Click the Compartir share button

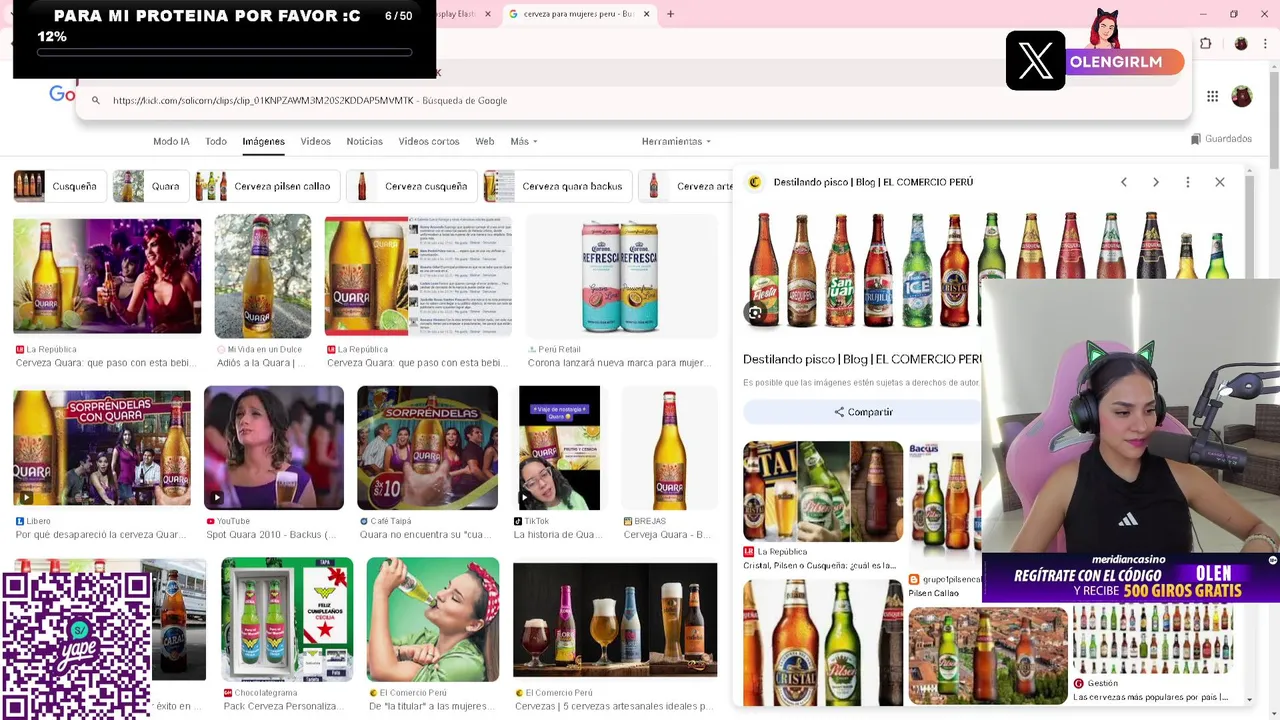coord(863,412)
